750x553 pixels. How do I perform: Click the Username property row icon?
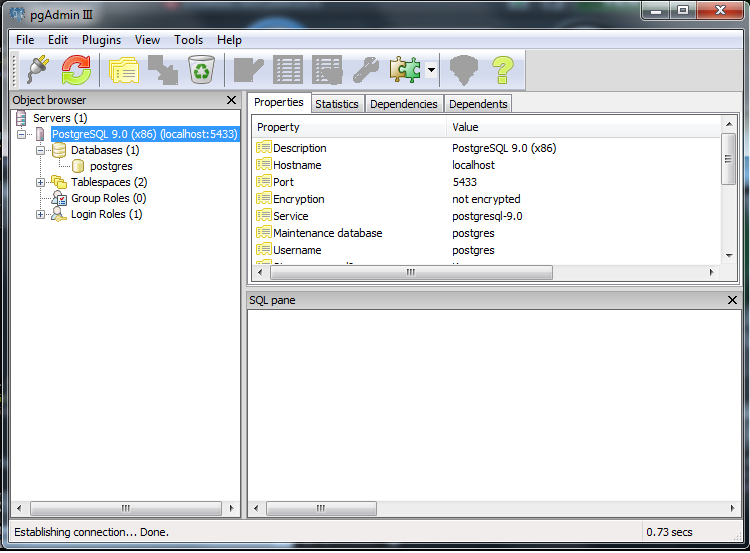click(x=264, y=249)
